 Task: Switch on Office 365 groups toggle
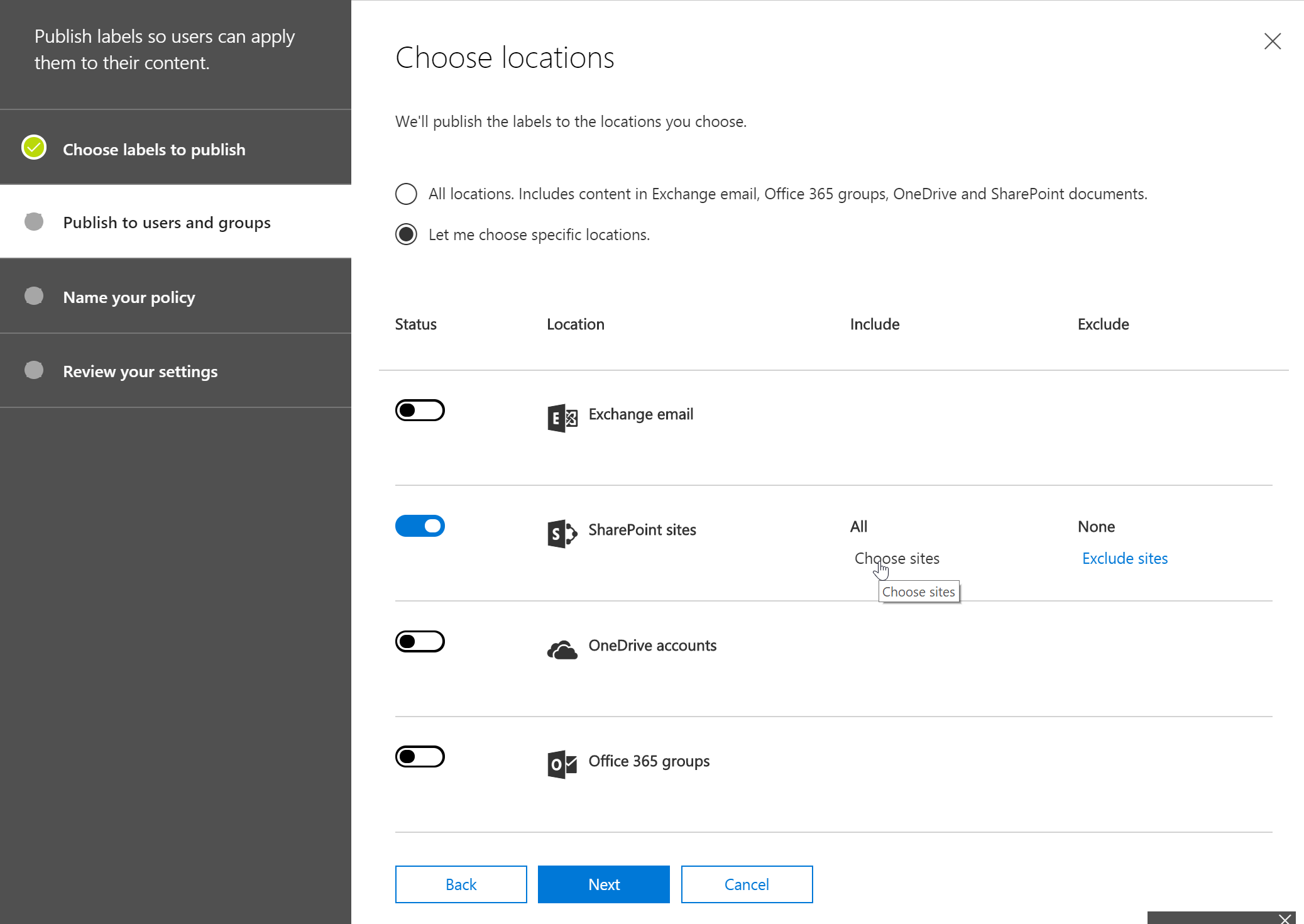(420, 757)
